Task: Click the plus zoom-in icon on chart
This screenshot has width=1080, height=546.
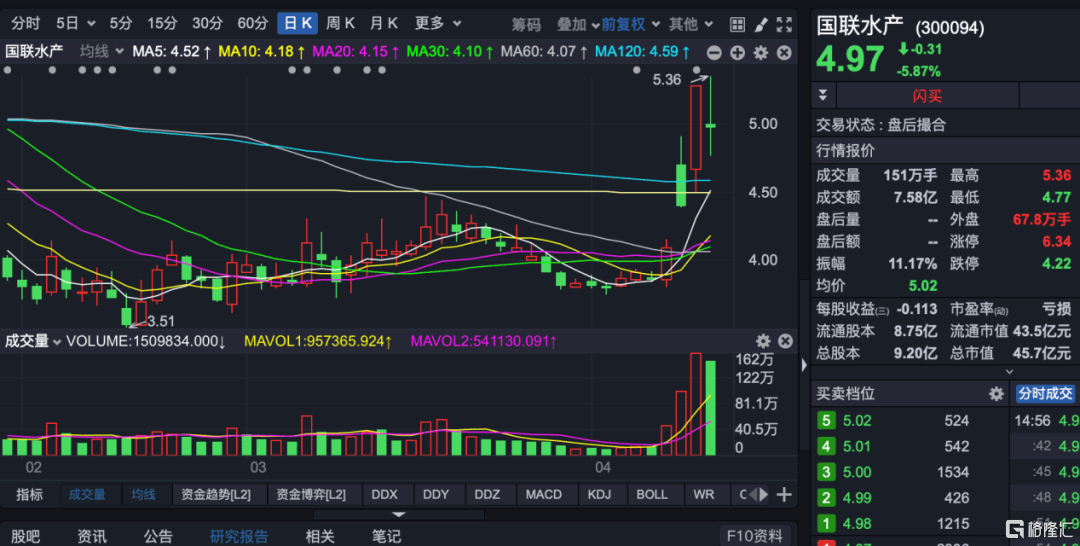Action: [737, 52]
